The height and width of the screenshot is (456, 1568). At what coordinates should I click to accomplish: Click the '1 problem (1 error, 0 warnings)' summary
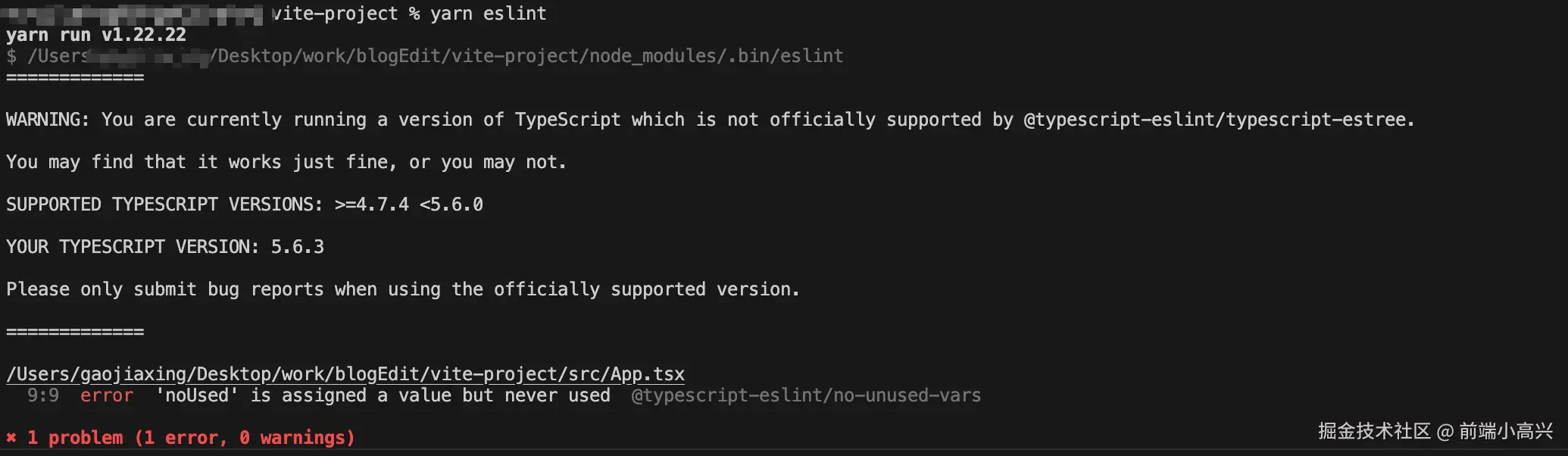pyautogui.click(x=191, y=438)
